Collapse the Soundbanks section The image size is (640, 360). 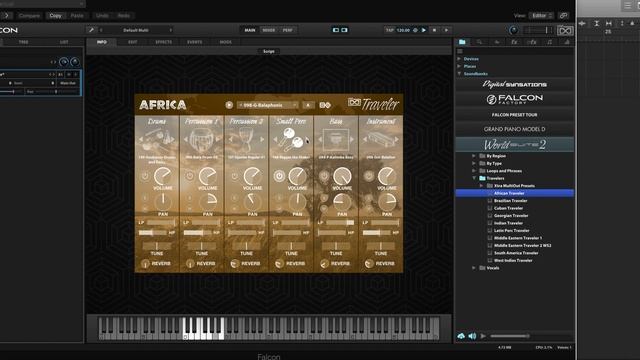(x=459, y=74)
